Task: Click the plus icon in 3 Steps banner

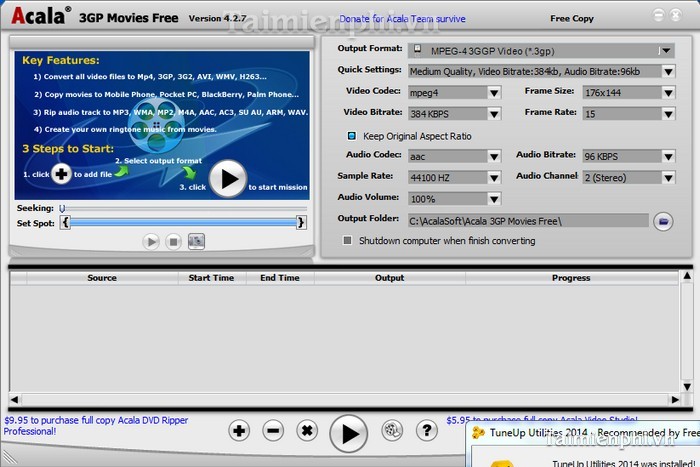Action: coord(61,174)
